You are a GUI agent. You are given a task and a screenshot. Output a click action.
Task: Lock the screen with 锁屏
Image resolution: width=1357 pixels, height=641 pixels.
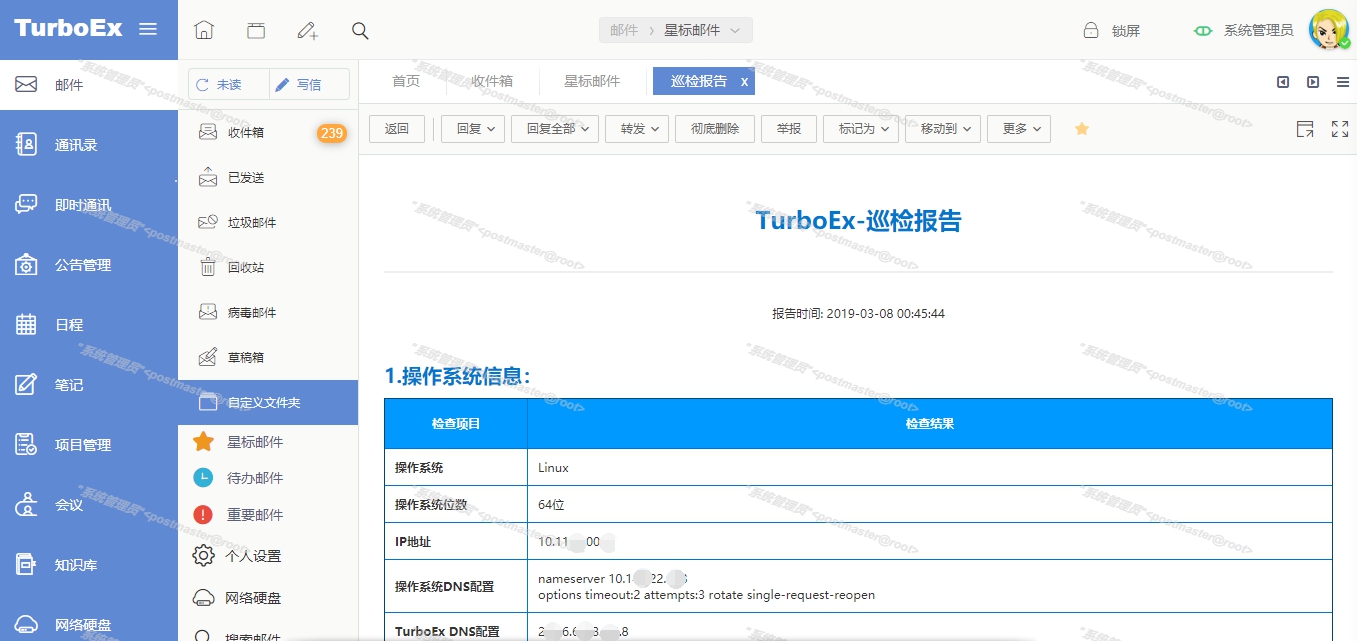coord(1112,30)
